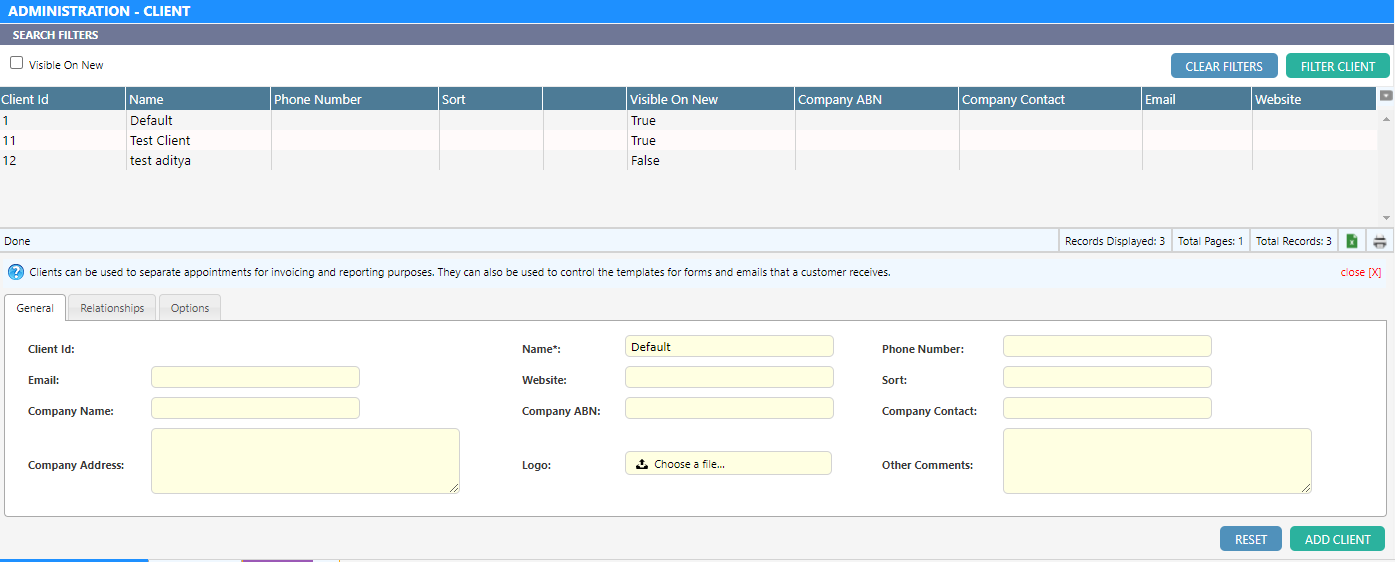Switch to the Relationships tab

coord(112,308)
